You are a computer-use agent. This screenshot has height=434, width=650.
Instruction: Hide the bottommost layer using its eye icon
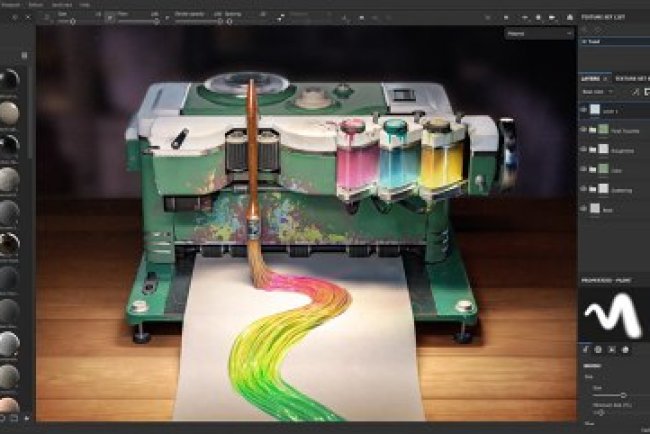(x=584, y=209)
